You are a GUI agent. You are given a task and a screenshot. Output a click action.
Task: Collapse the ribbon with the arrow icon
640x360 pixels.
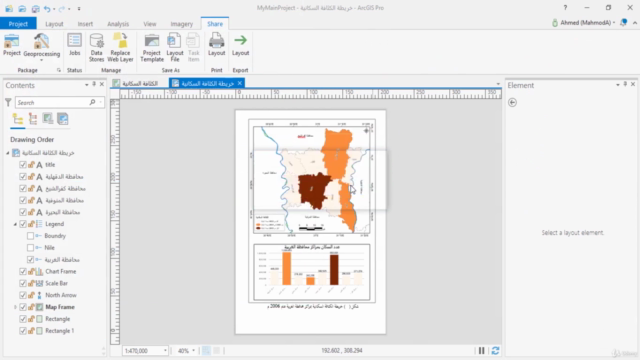[635, 23]
